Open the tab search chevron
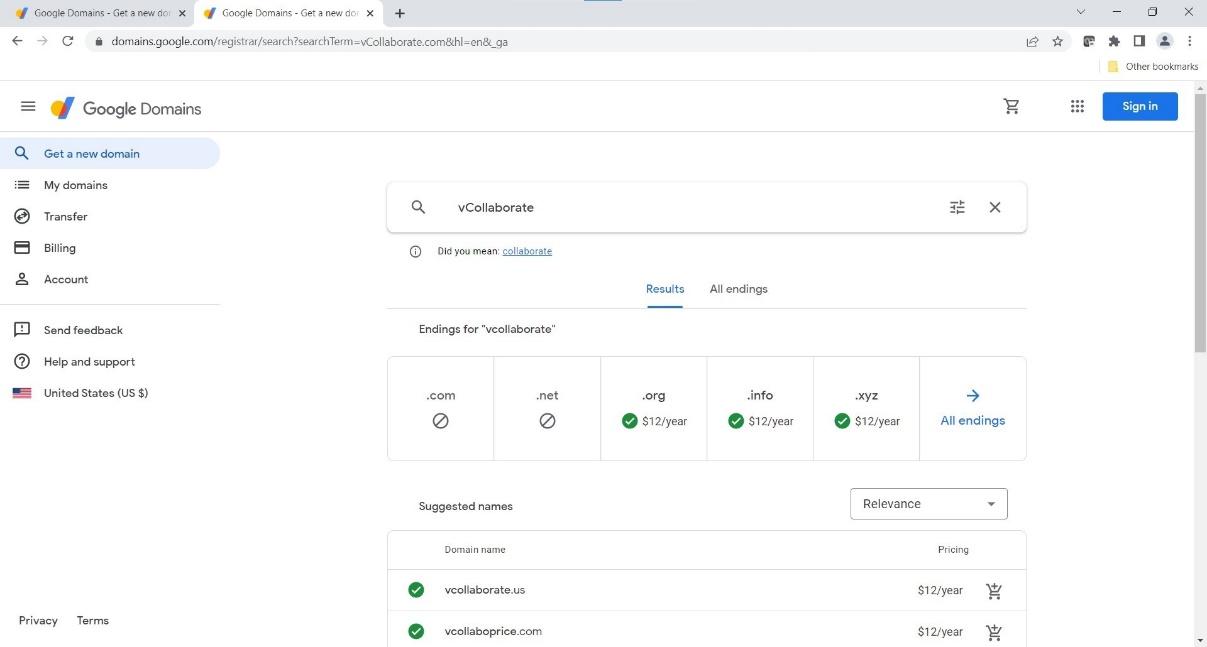This screenshot has height=647, width=1207. 1080,12
